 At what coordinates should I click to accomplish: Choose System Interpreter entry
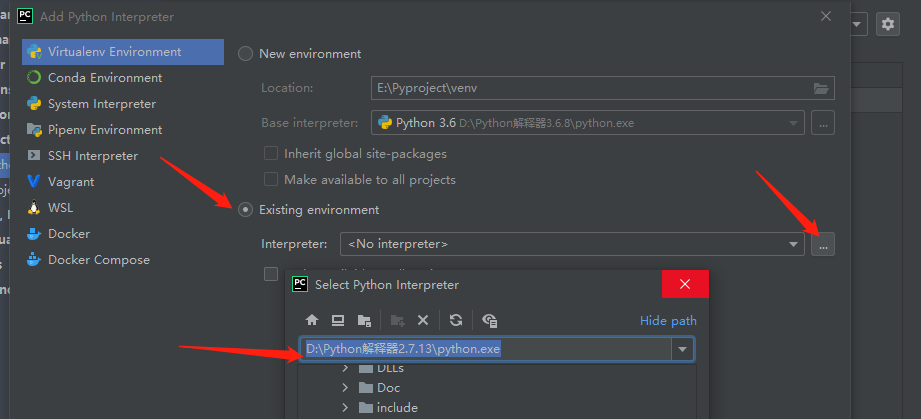pyautogui.click(x=102, y=103)
